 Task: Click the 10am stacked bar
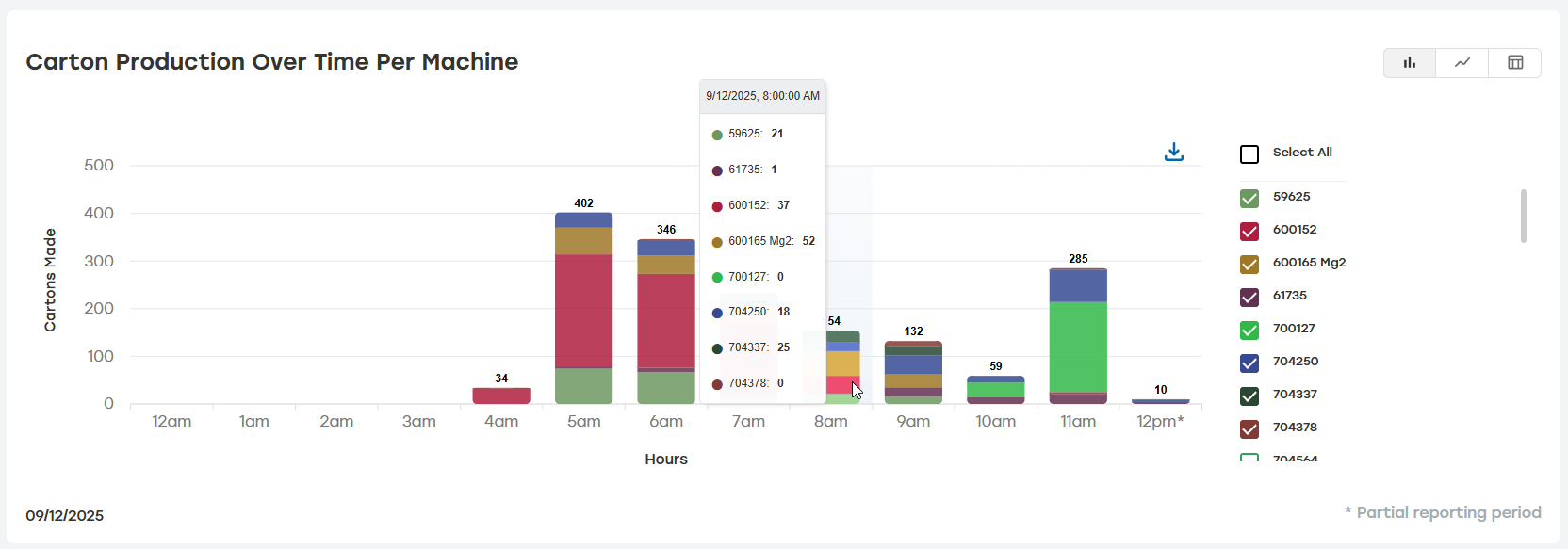coord(996,390)
